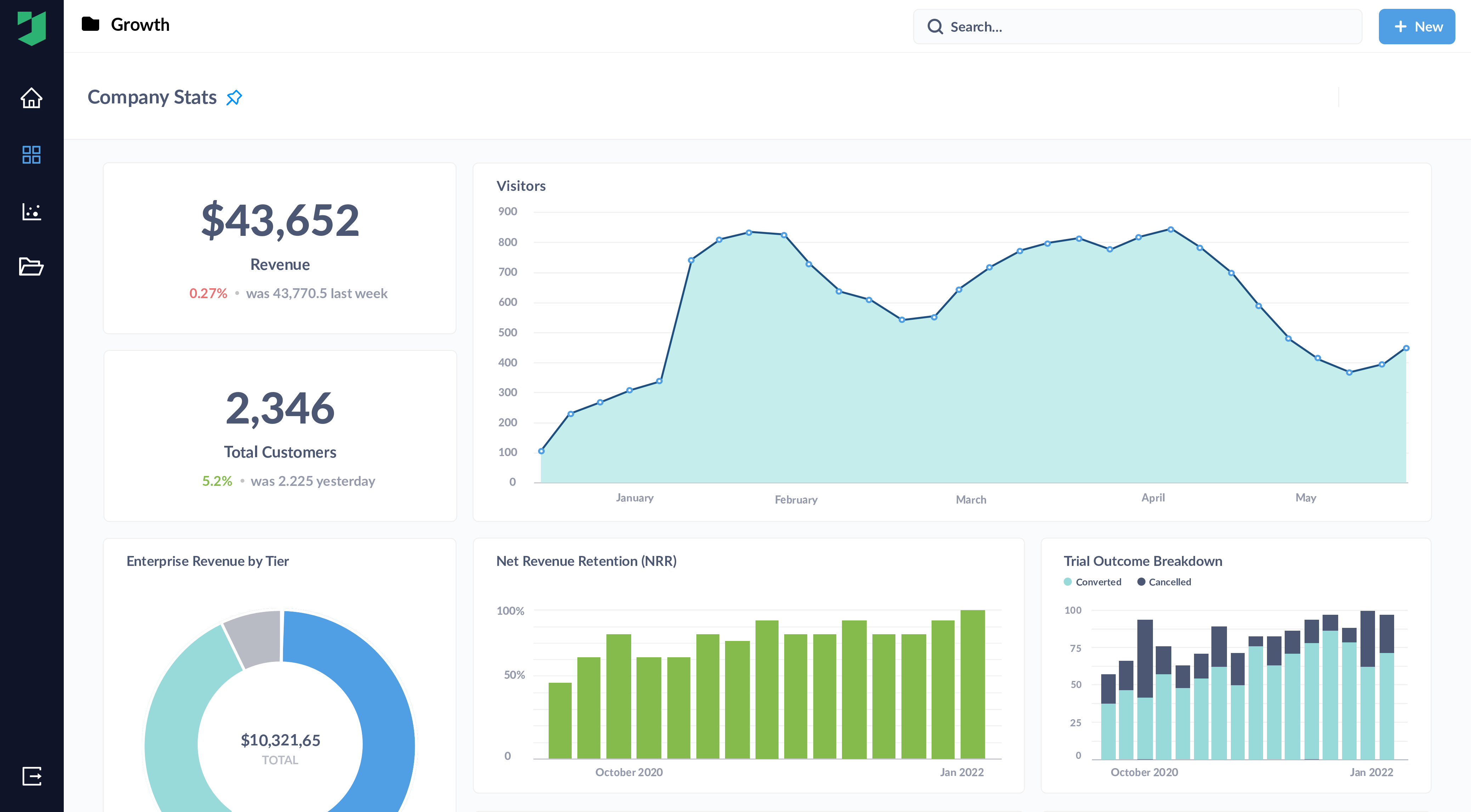
Task: Open the dashboards grid icon in sidebar
Action: click(x=32, y=155)
